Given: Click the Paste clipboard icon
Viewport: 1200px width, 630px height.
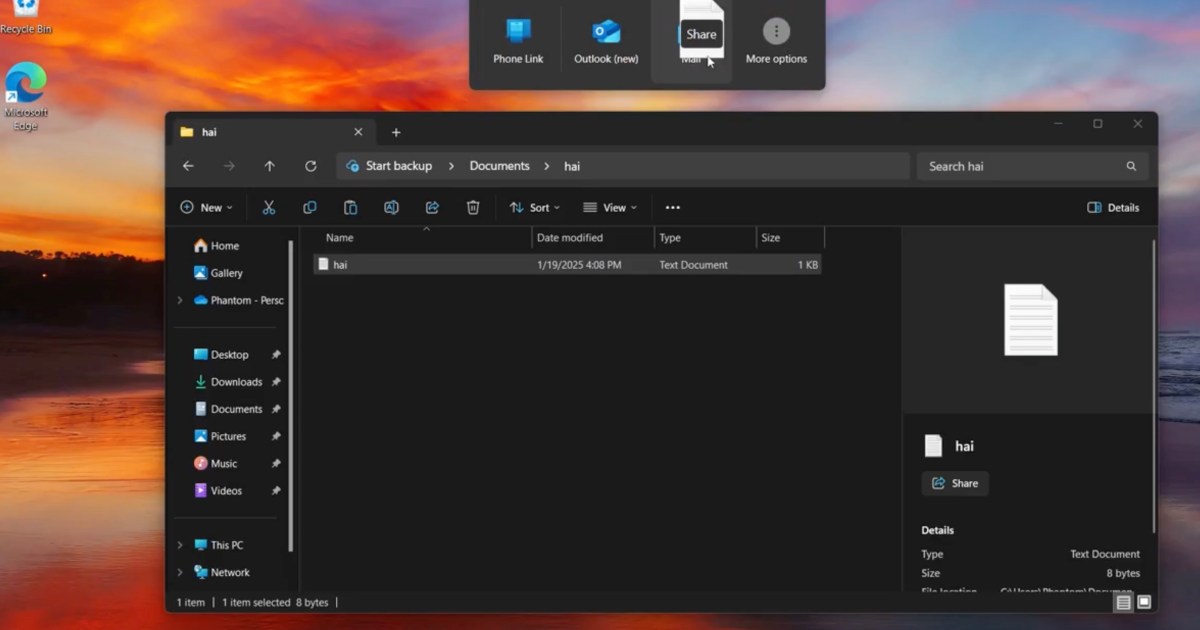Looking at the screenshot, I should click(x=350, y=208).
